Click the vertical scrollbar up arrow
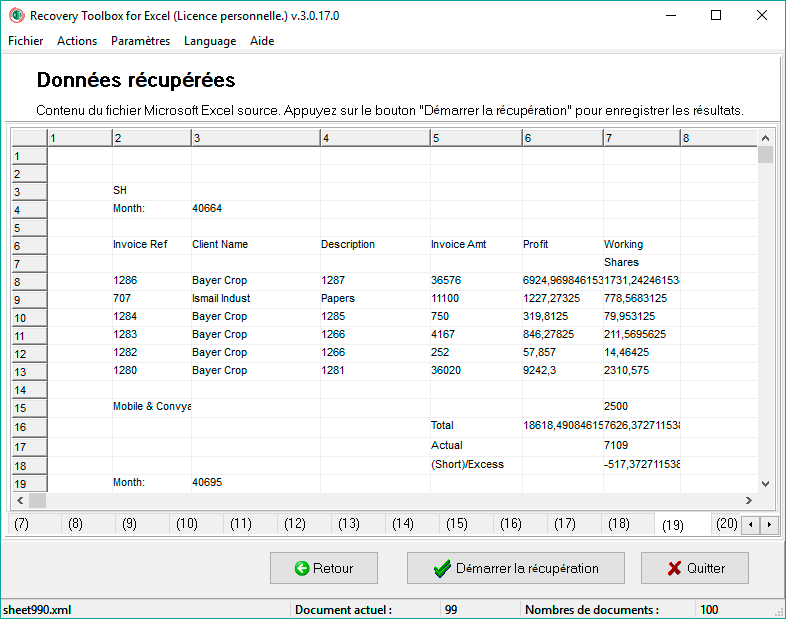This screenshot has height=619, width=786. 765,138
